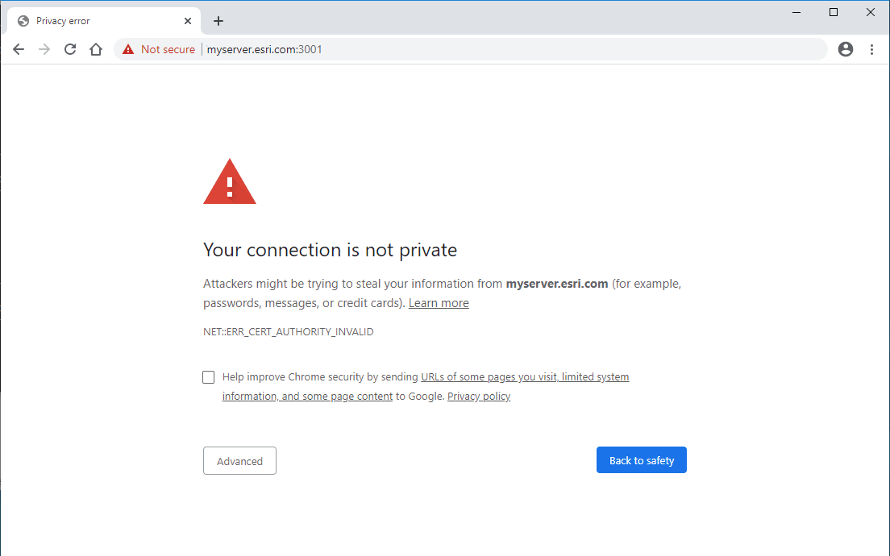Go to the browser home page
The height and width of the screenshot is (556, 890).
tap(96, 49)
